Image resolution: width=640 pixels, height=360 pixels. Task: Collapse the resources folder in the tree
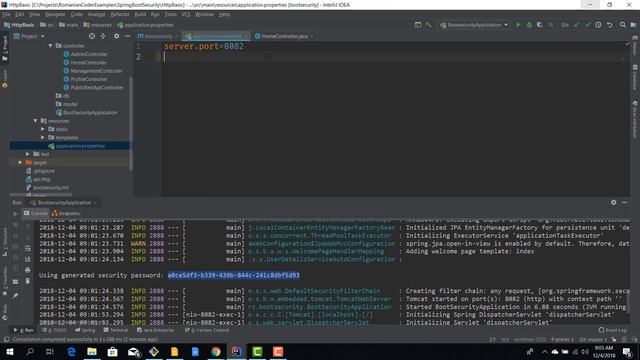(36, 121)
